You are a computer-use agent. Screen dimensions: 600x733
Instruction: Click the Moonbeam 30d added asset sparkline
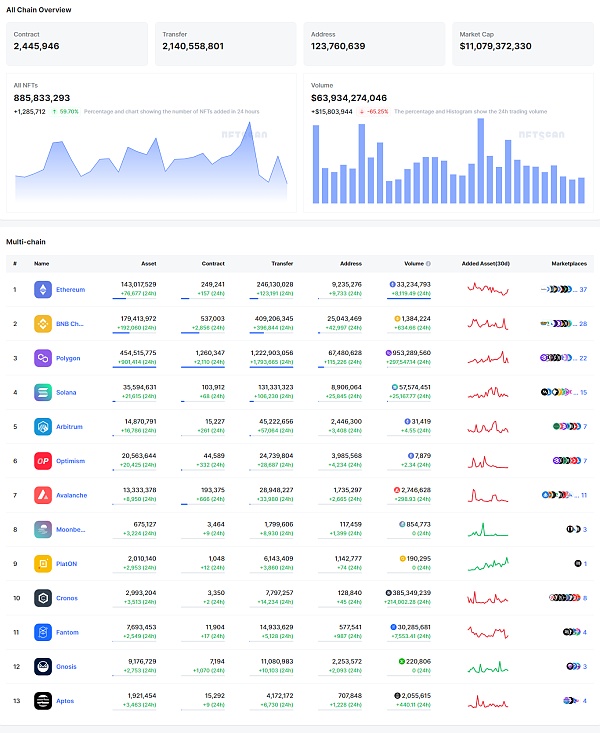(488, 529)
